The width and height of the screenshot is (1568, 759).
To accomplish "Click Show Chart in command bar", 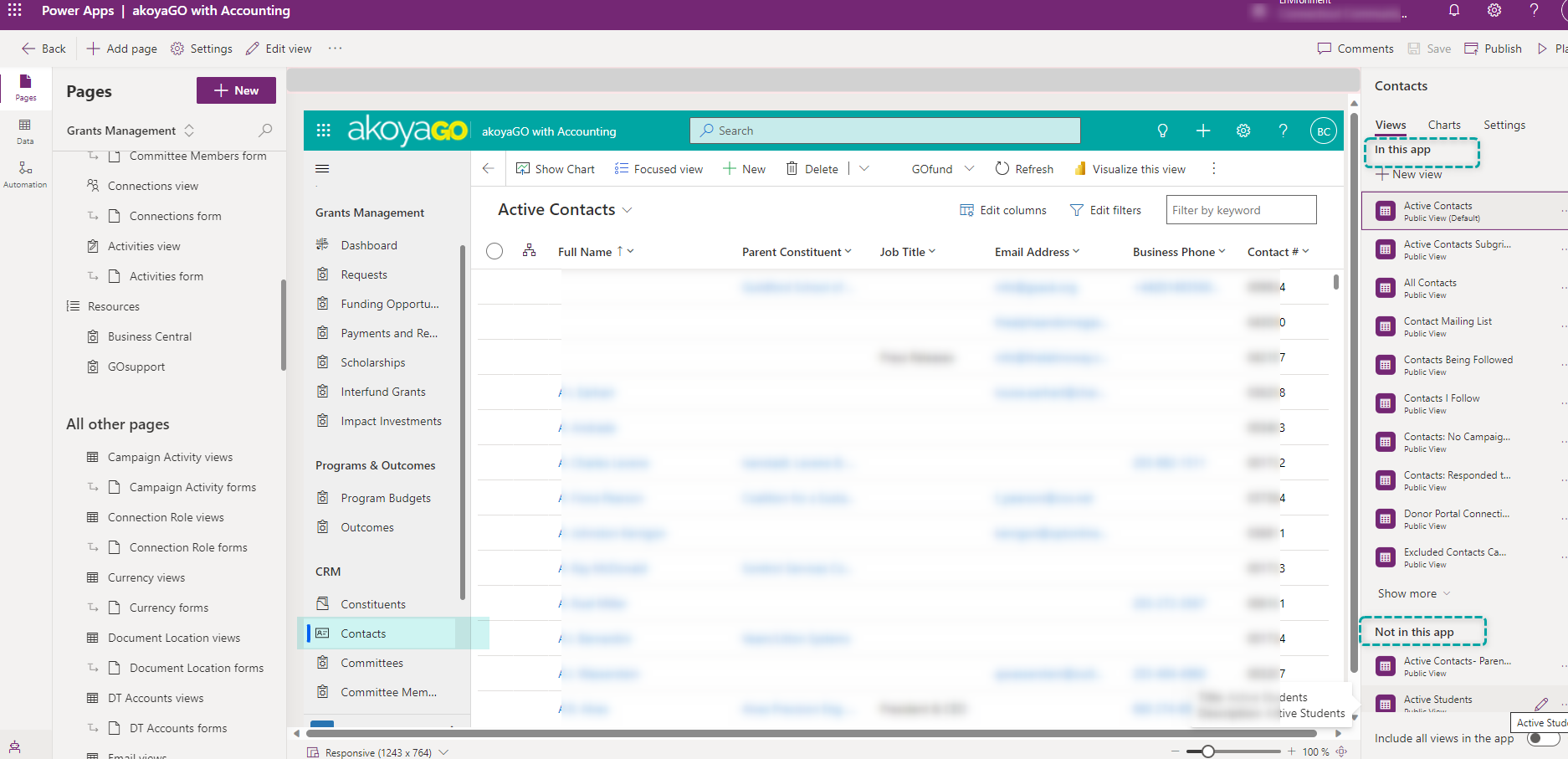I will [x=556, y=169].
